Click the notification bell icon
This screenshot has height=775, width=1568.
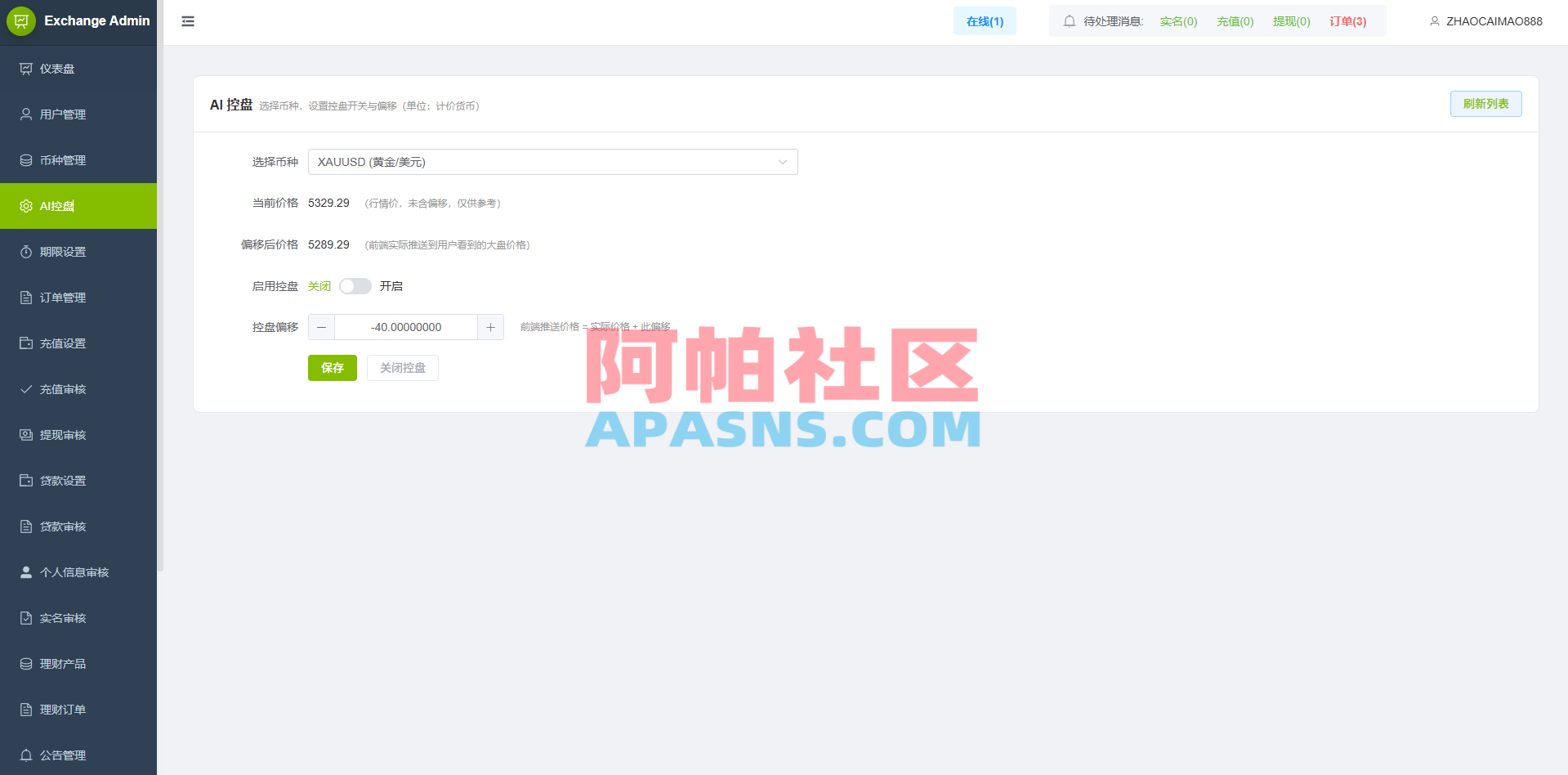coord(1070,21)
